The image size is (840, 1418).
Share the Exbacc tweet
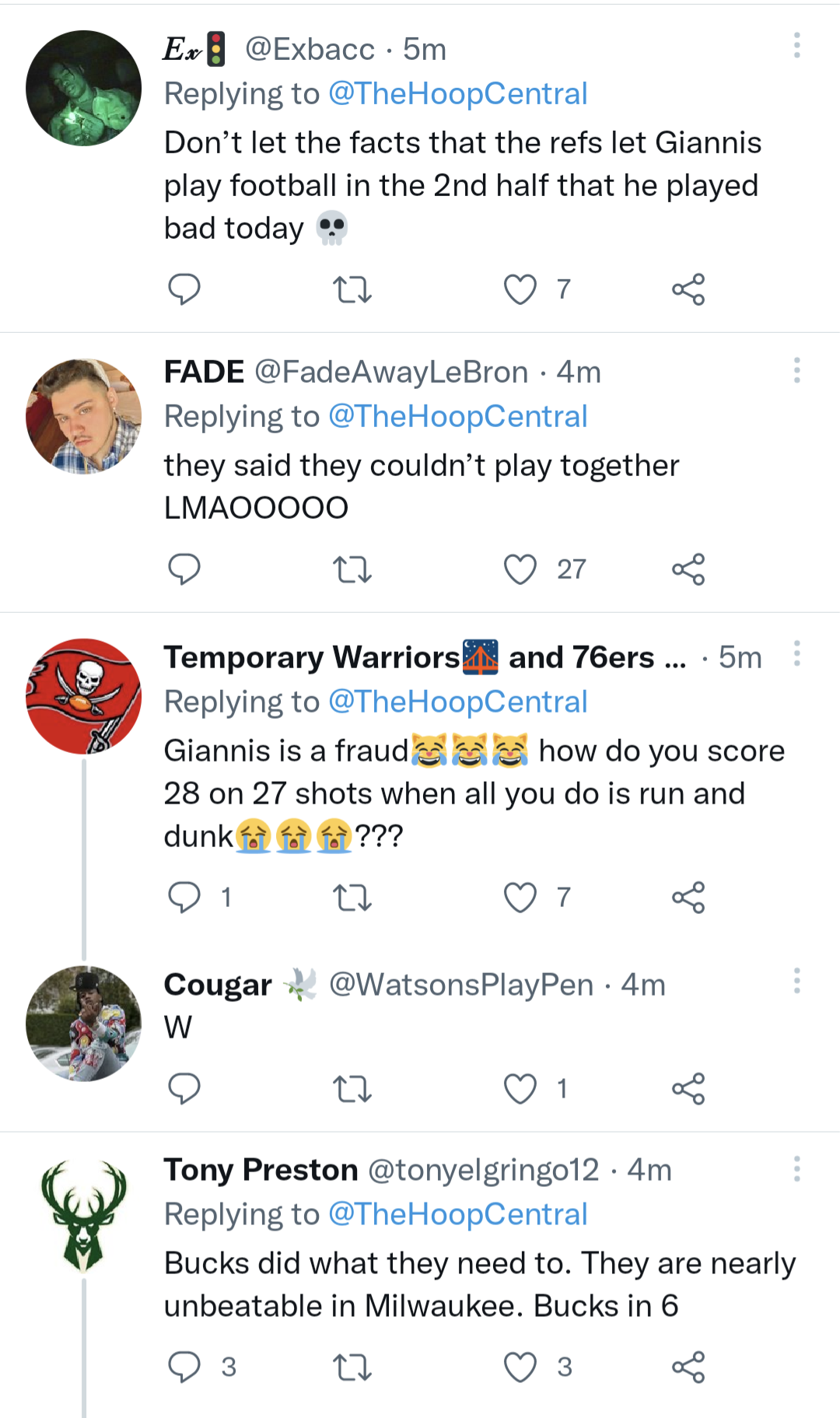click(x=688, y=289)
